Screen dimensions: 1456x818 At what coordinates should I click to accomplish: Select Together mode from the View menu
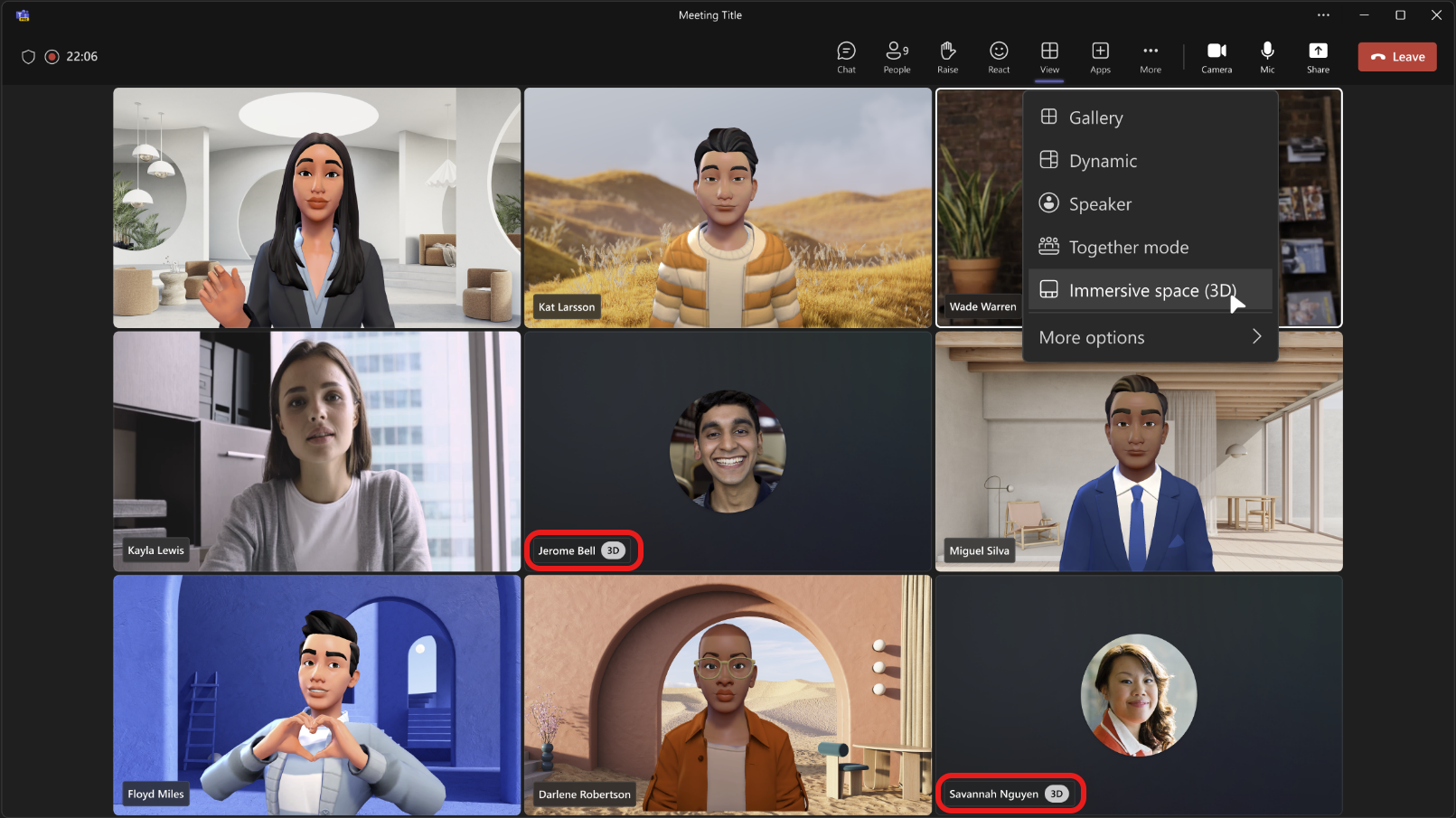(x=1127, y=246)
